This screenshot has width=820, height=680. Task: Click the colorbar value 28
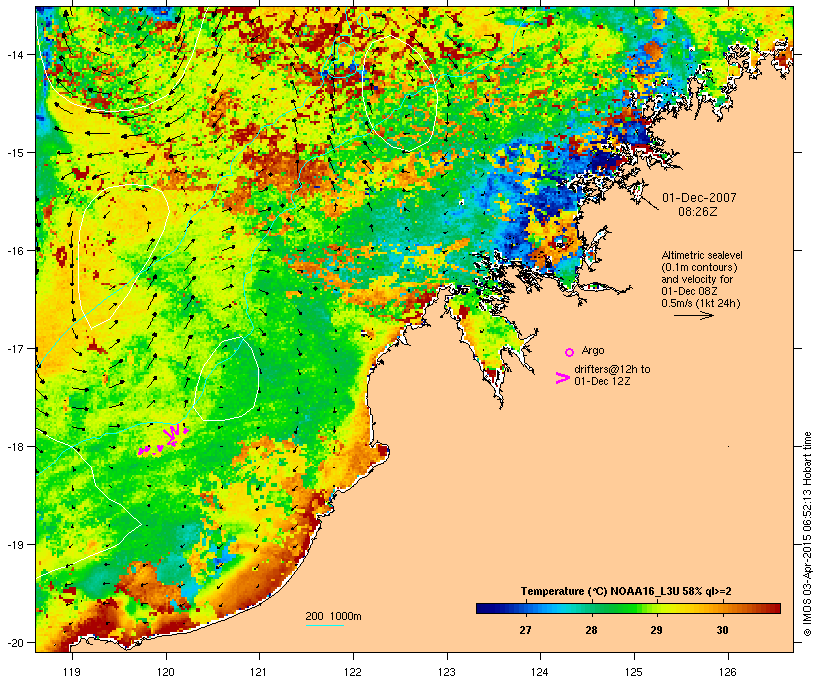pos(591,630)
